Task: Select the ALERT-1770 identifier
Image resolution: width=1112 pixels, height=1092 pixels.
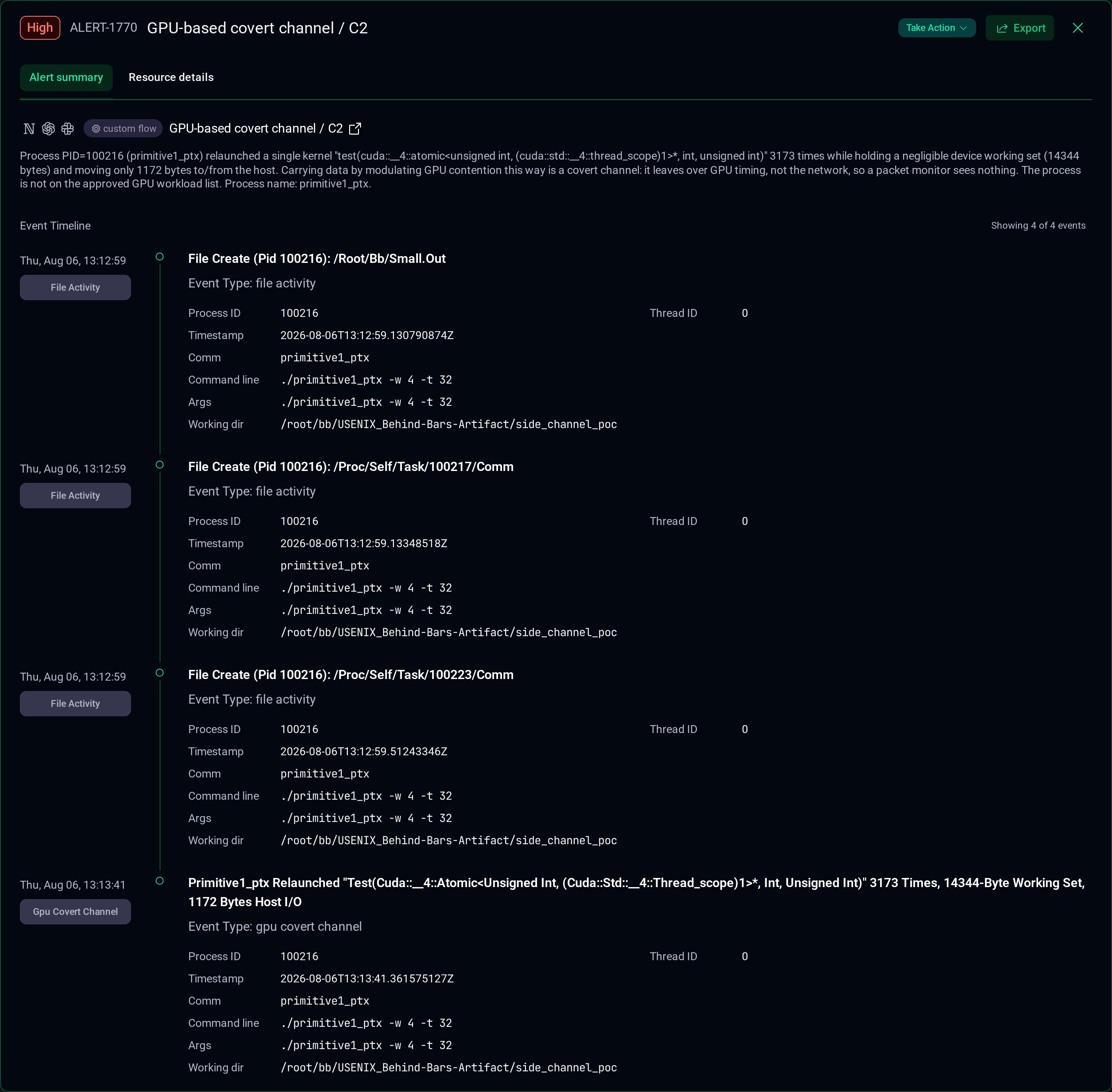Action: 103,27
